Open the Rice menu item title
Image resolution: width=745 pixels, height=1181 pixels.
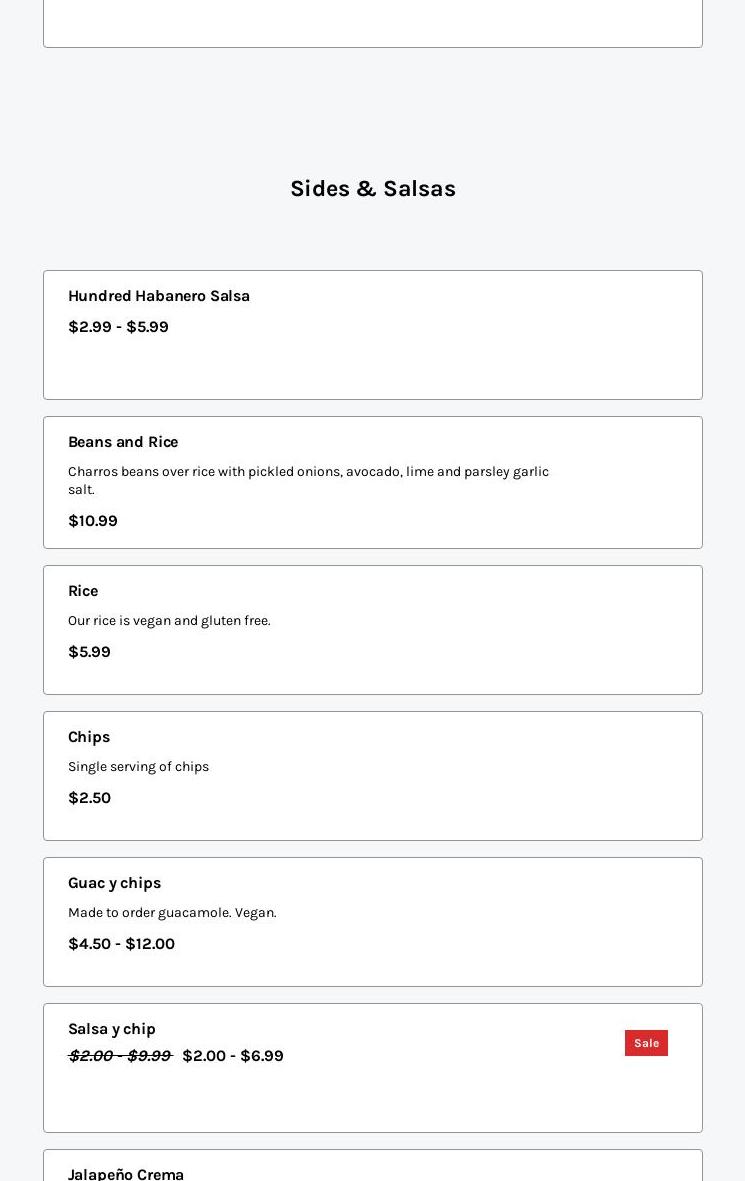[x=83, y=591]
